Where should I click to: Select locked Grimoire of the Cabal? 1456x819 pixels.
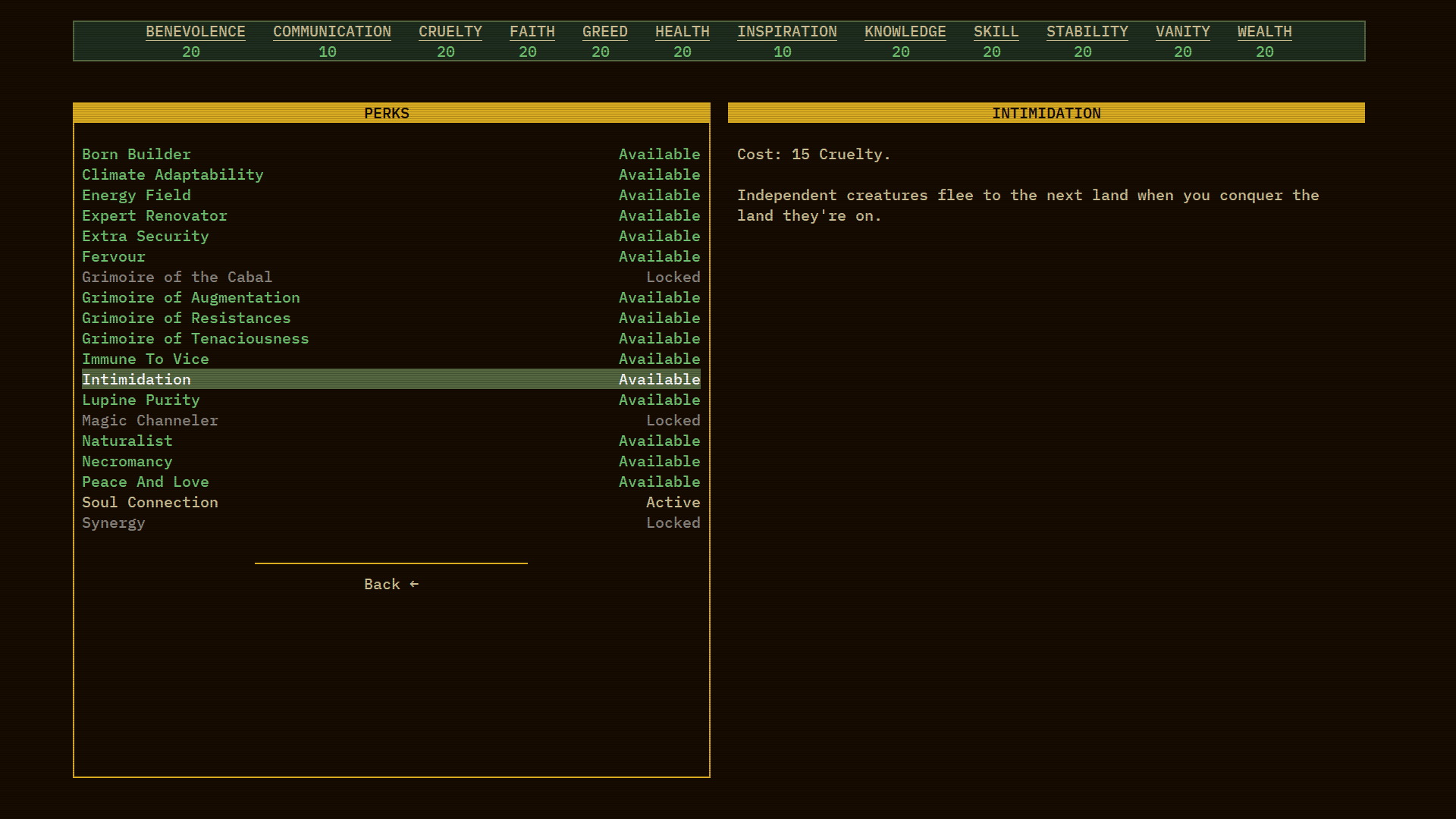177,277
